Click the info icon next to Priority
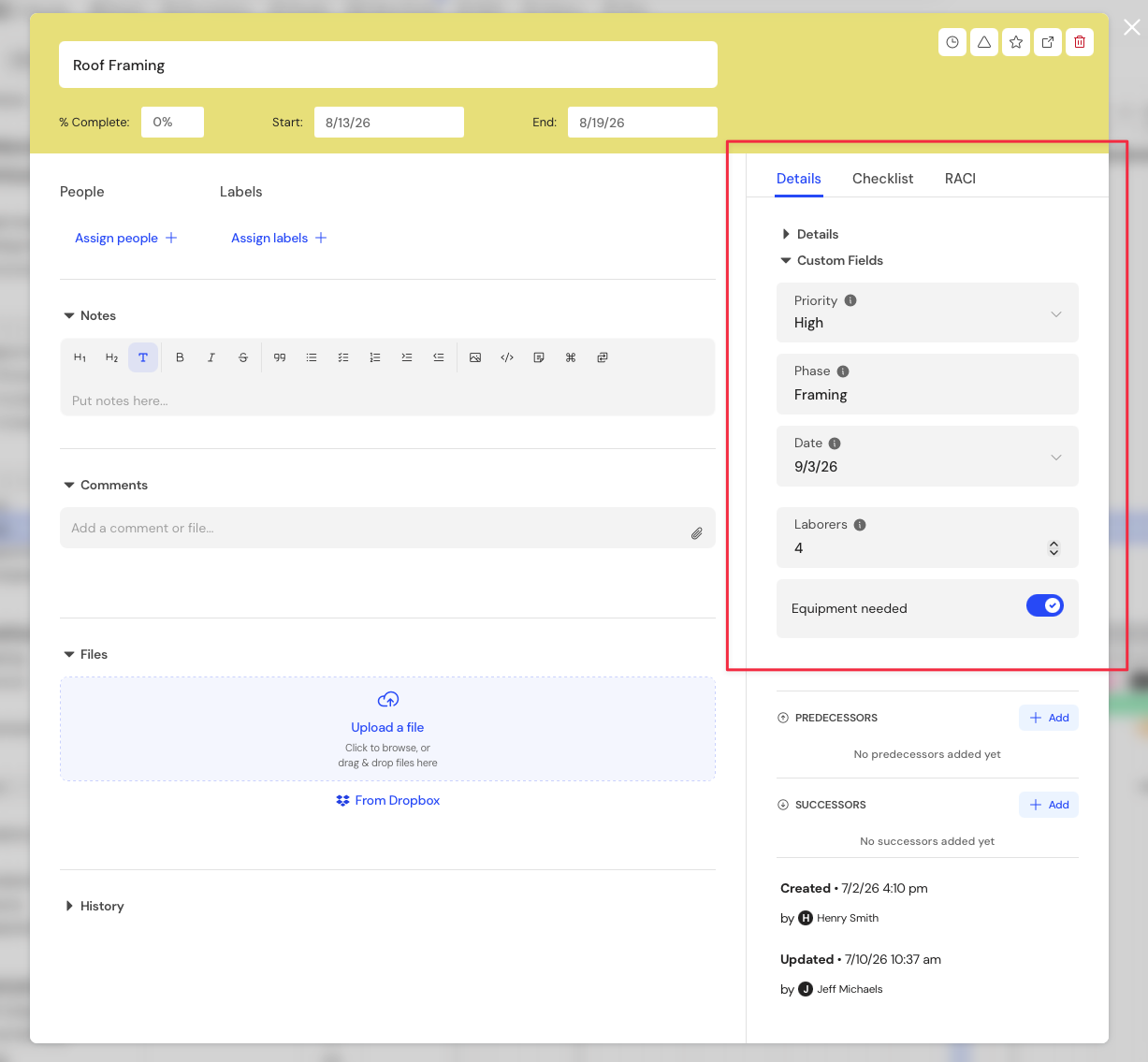Screen dimensions: 1148x1062 (x=850, y=300)
